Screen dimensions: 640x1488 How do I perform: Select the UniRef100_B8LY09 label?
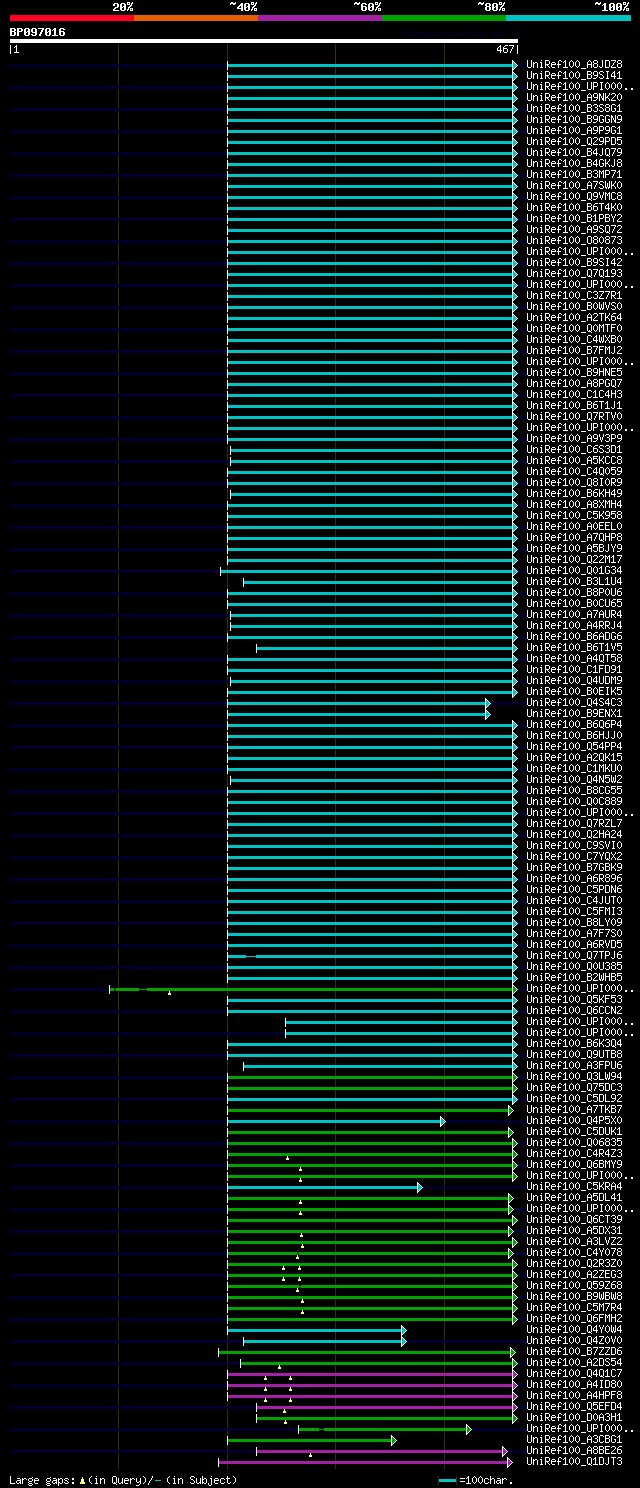click(574, 922)
